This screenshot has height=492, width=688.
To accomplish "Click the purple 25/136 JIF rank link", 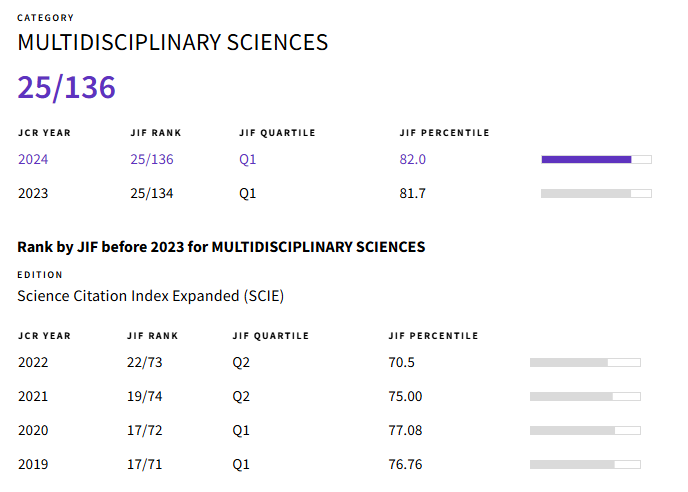I will [x=152, y=159].
